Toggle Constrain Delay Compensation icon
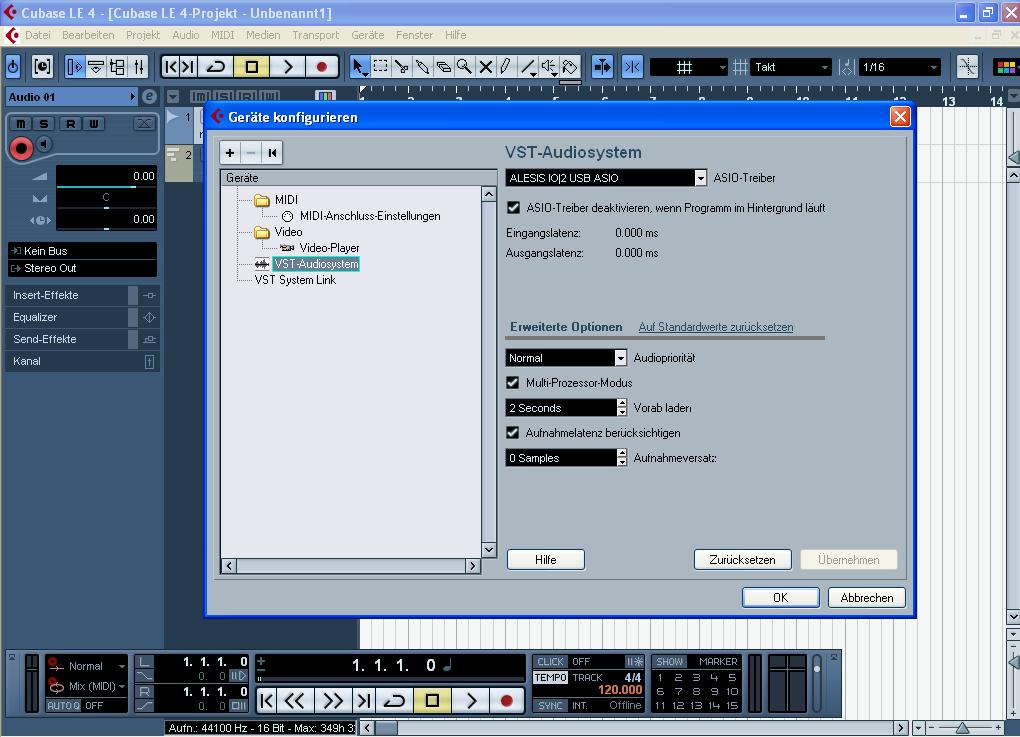Viewport: 1020px width, 737px height. pyautogui.click(x=42, y=66)
